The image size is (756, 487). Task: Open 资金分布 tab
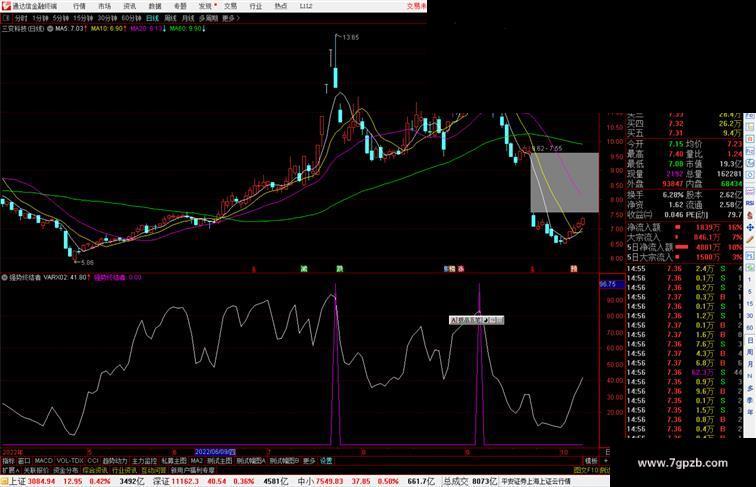click(65, 470)
